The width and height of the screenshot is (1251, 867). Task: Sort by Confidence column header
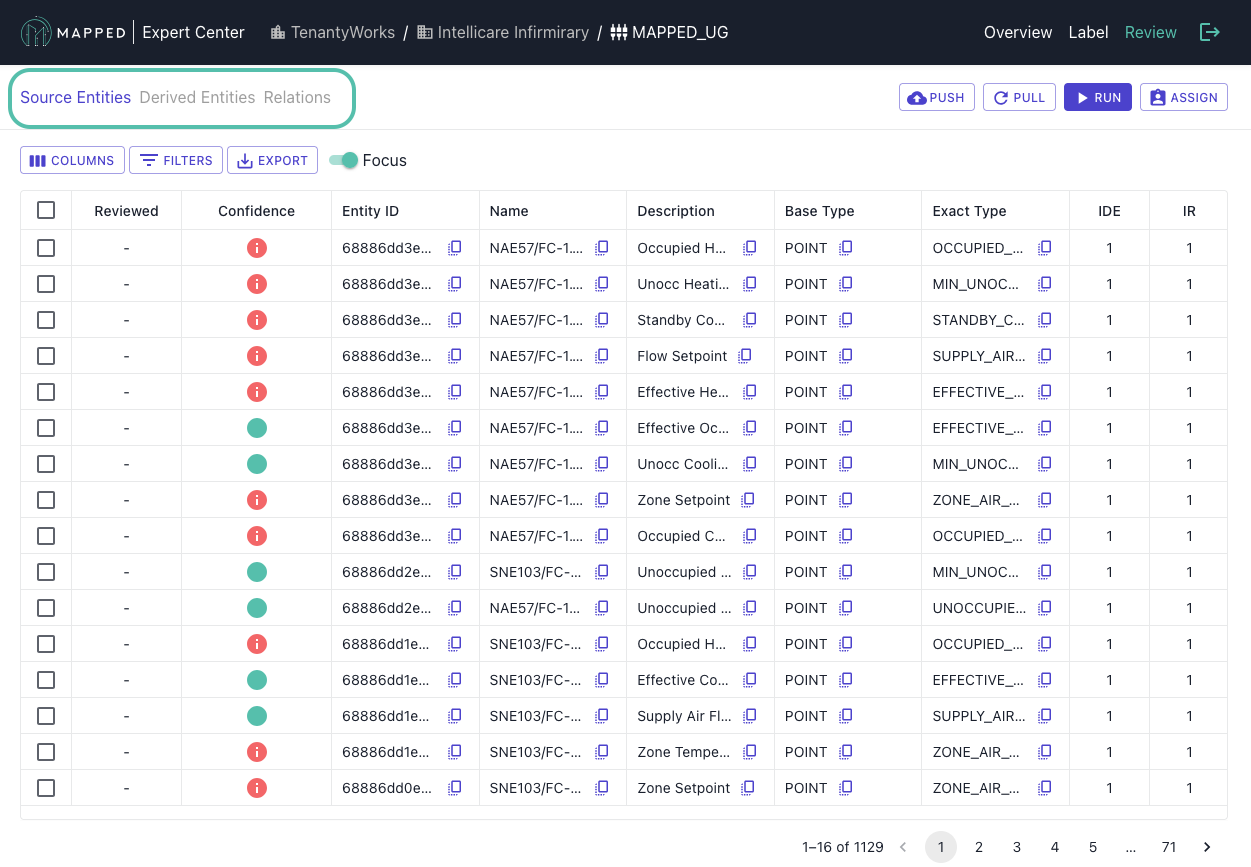[x=256, y=211]
